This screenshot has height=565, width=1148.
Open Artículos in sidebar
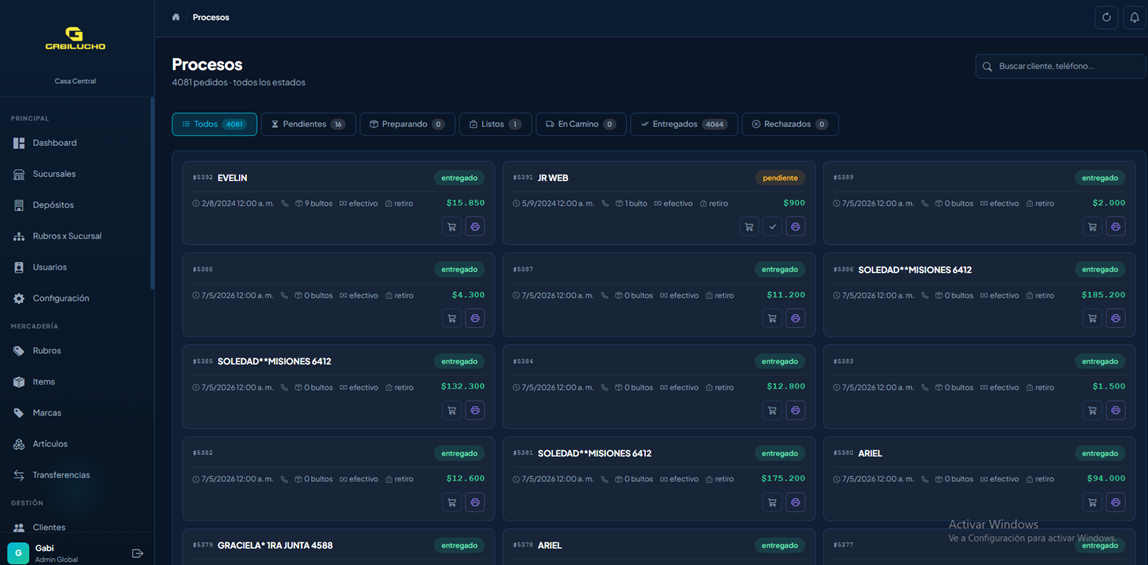click(77, 444)
